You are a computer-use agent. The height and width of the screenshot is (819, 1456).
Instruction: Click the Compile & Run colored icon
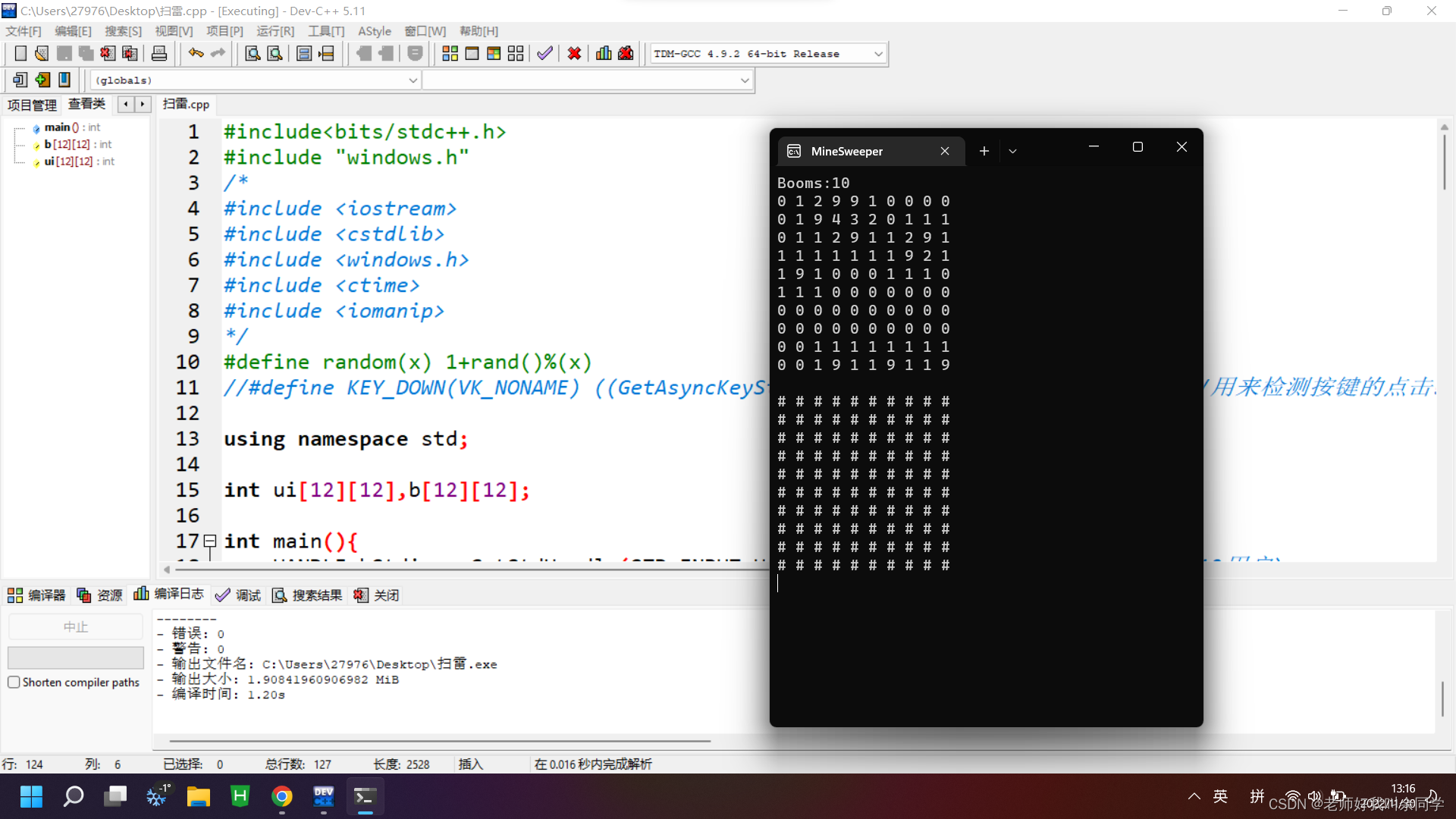coord(494,54)
